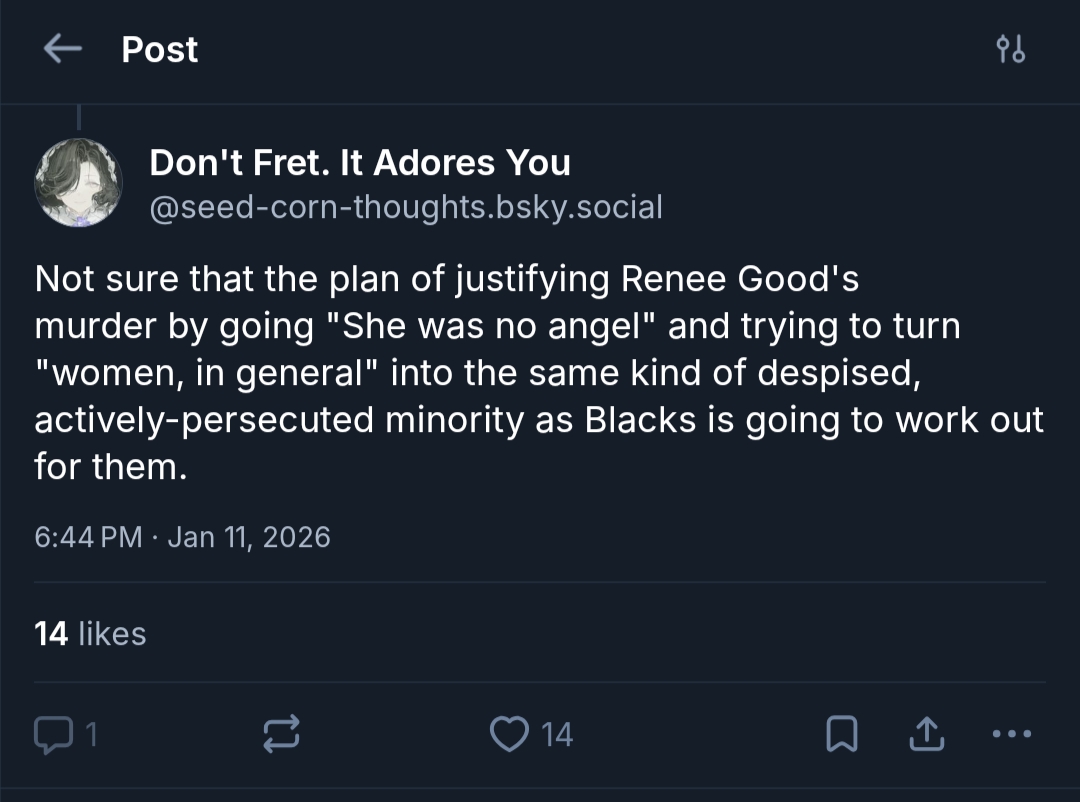The width and height of the screenshot is (1080, 802).
Task: Open thread preferences icon in header
Action: pos(1010,49)
